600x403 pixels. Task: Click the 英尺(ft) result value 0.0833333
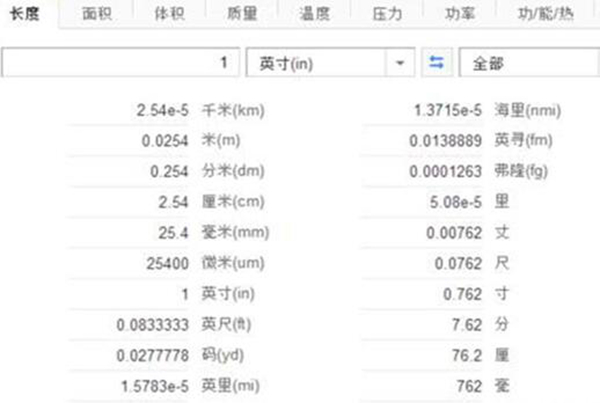point(153,325)
